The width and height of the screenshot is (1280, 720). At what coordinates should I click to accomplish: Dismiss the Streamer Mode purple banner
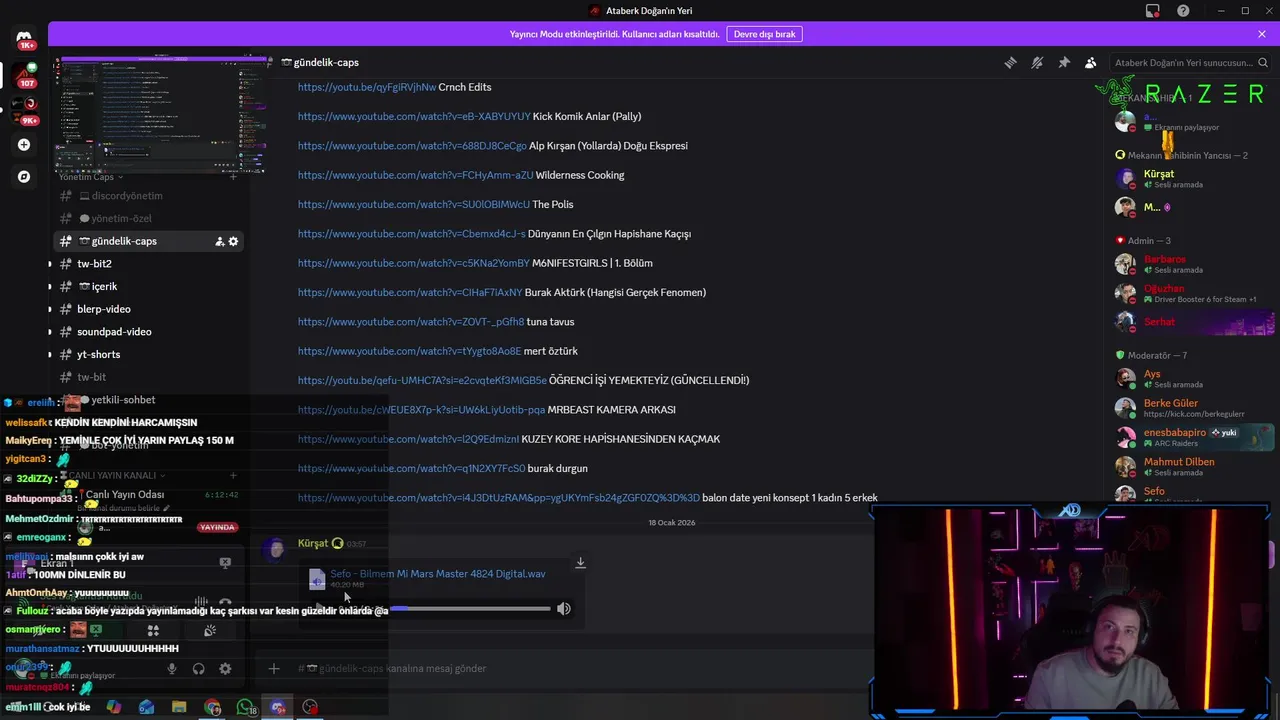[1262, 34]
